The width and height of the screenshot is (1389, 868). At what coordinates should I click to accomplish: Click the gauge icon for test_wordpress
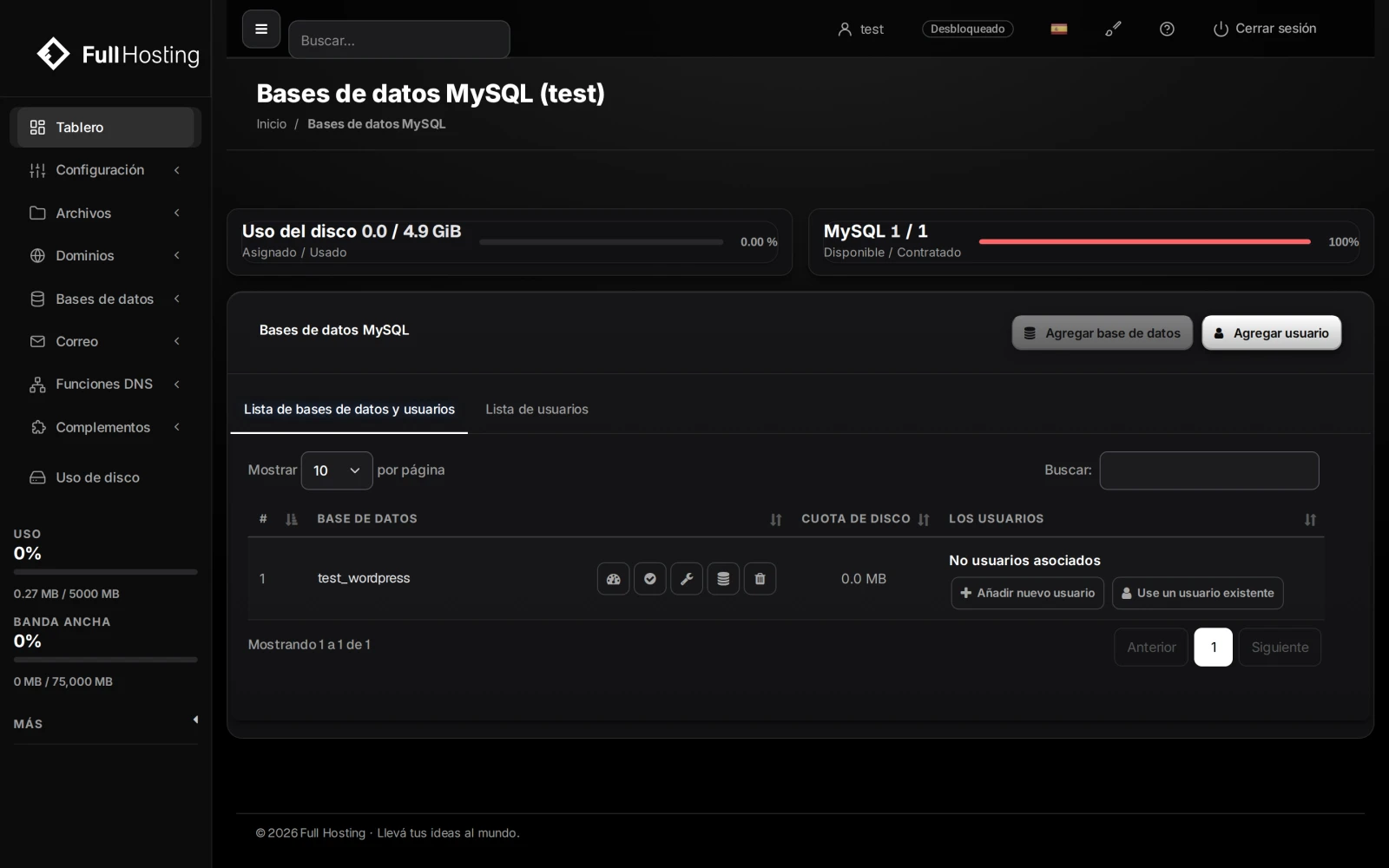pos(613,579)
